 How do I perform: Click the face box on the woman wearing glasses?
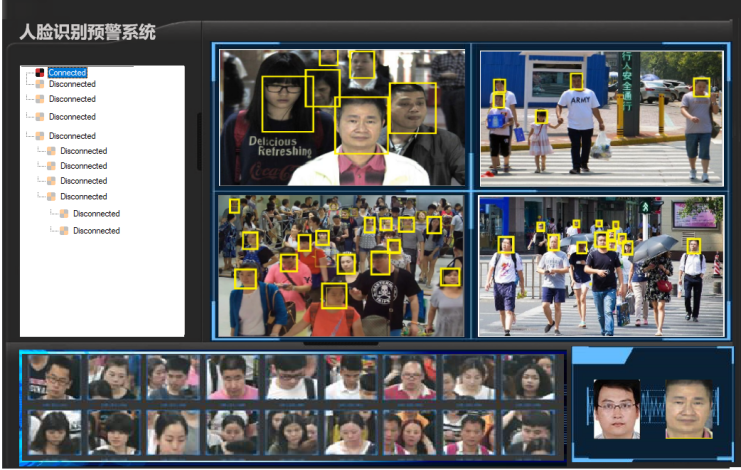(287, 104)
